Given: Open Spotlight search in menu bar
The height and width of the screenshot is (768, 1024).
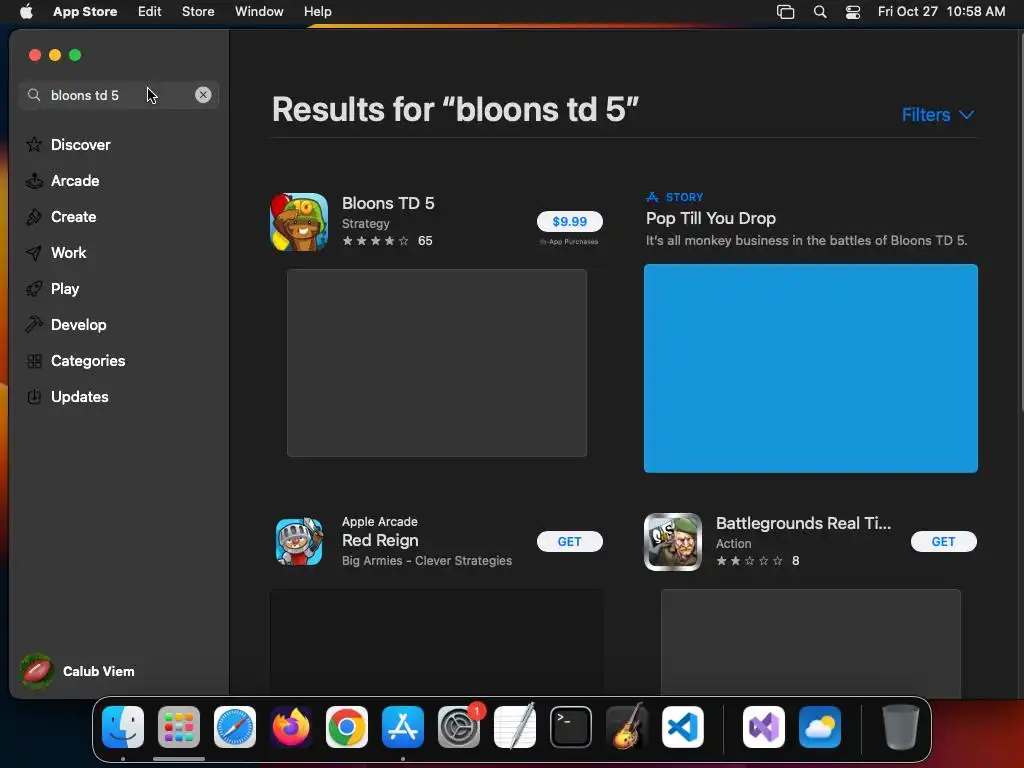Looking at the screenshot, I should (820, 12).
